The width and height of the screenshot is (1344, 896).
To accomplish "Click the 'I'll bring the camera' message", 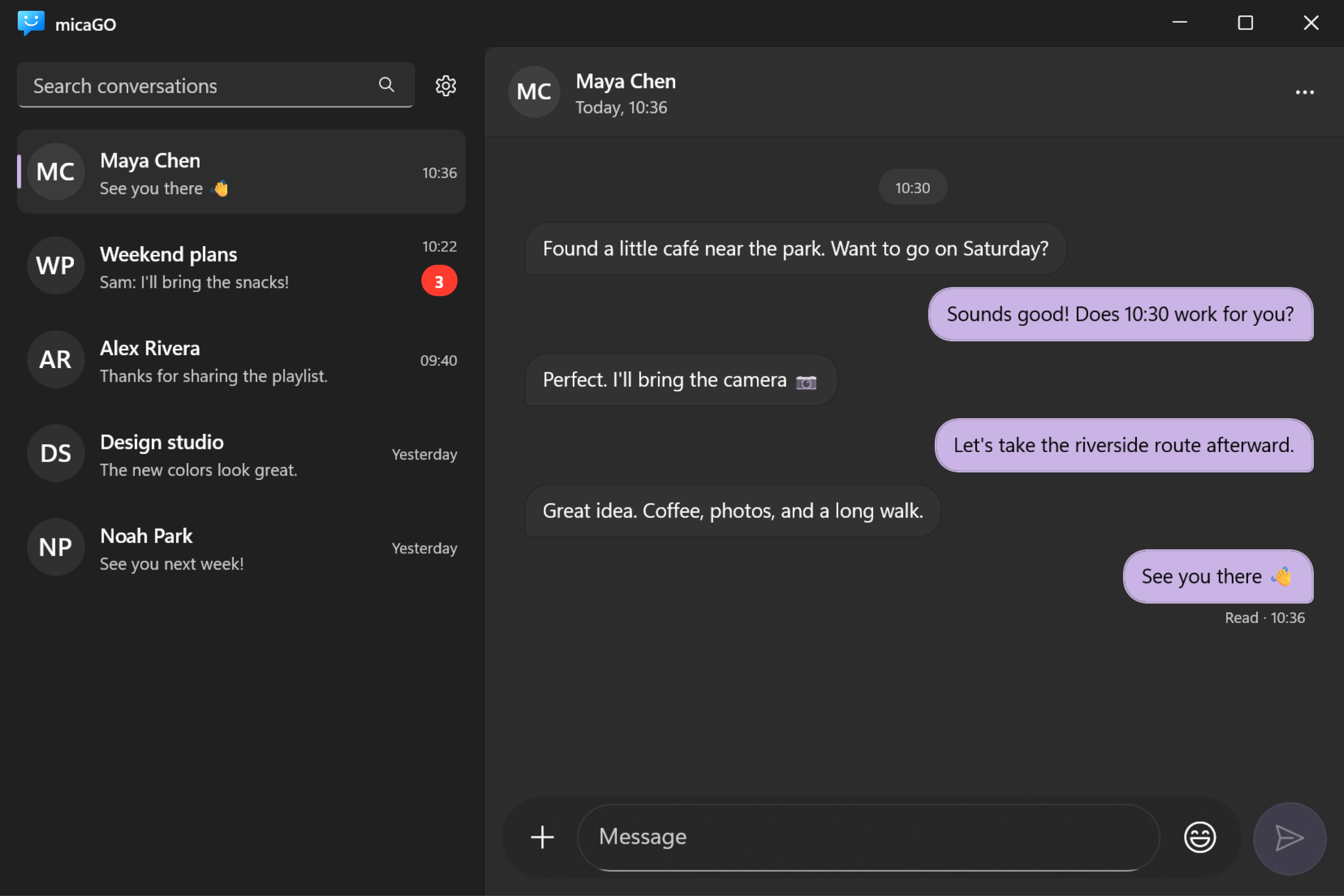I will pyautogui.click(x=681, y=380).
